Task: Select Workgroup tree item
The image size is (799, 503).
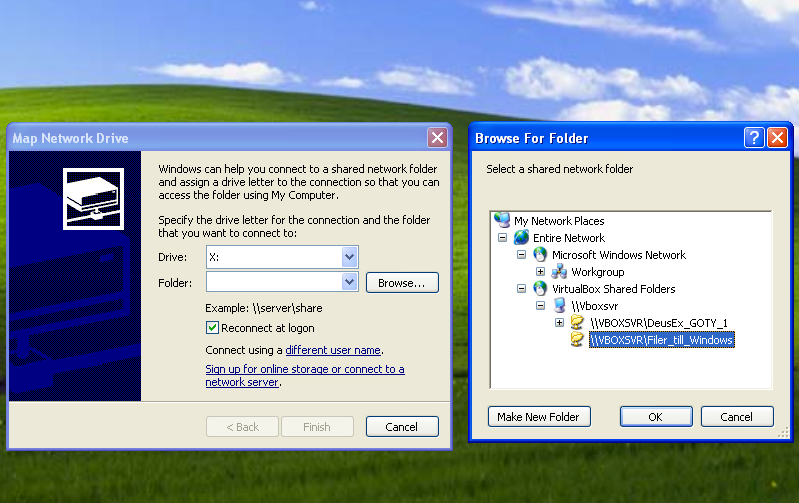Action: tap(597, 272)
